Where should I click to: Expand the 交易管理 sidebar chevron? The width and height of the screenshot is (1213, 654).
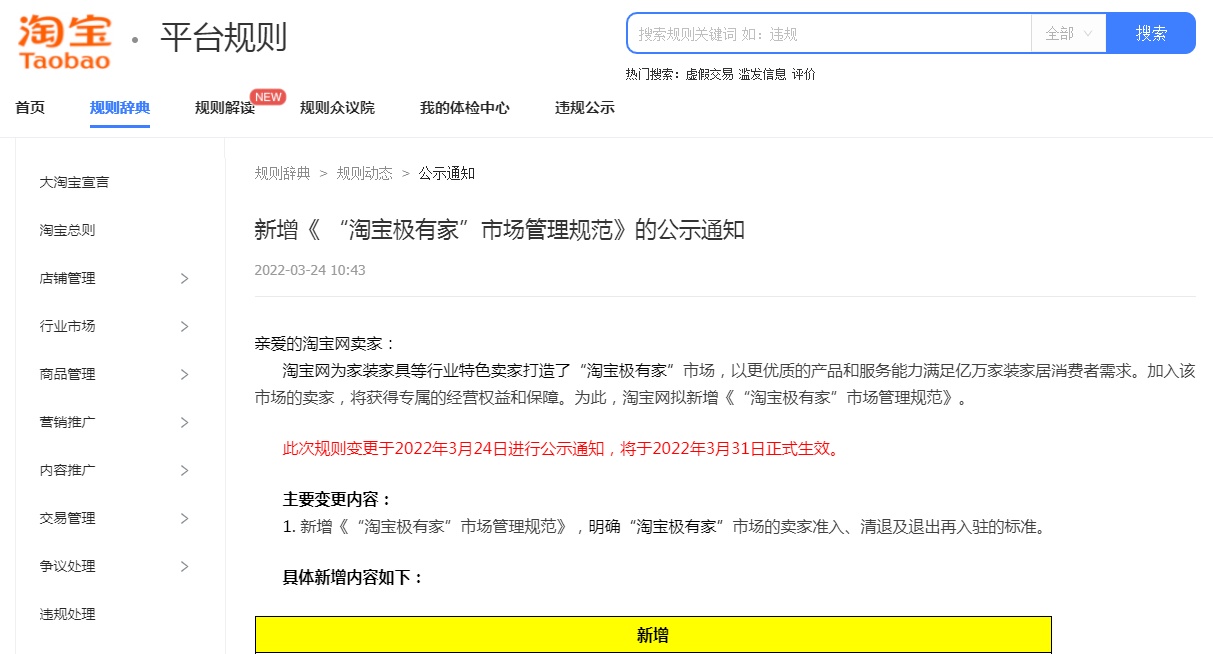[184, 519]
